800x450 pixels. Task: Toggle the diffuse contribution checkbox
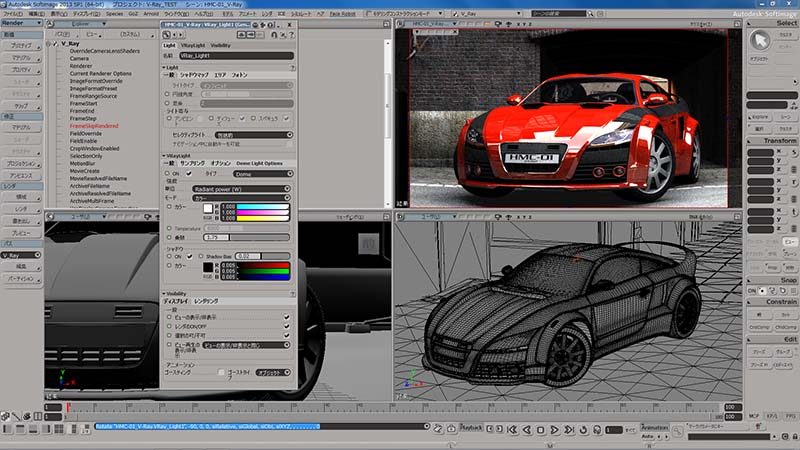pos(242,118)
